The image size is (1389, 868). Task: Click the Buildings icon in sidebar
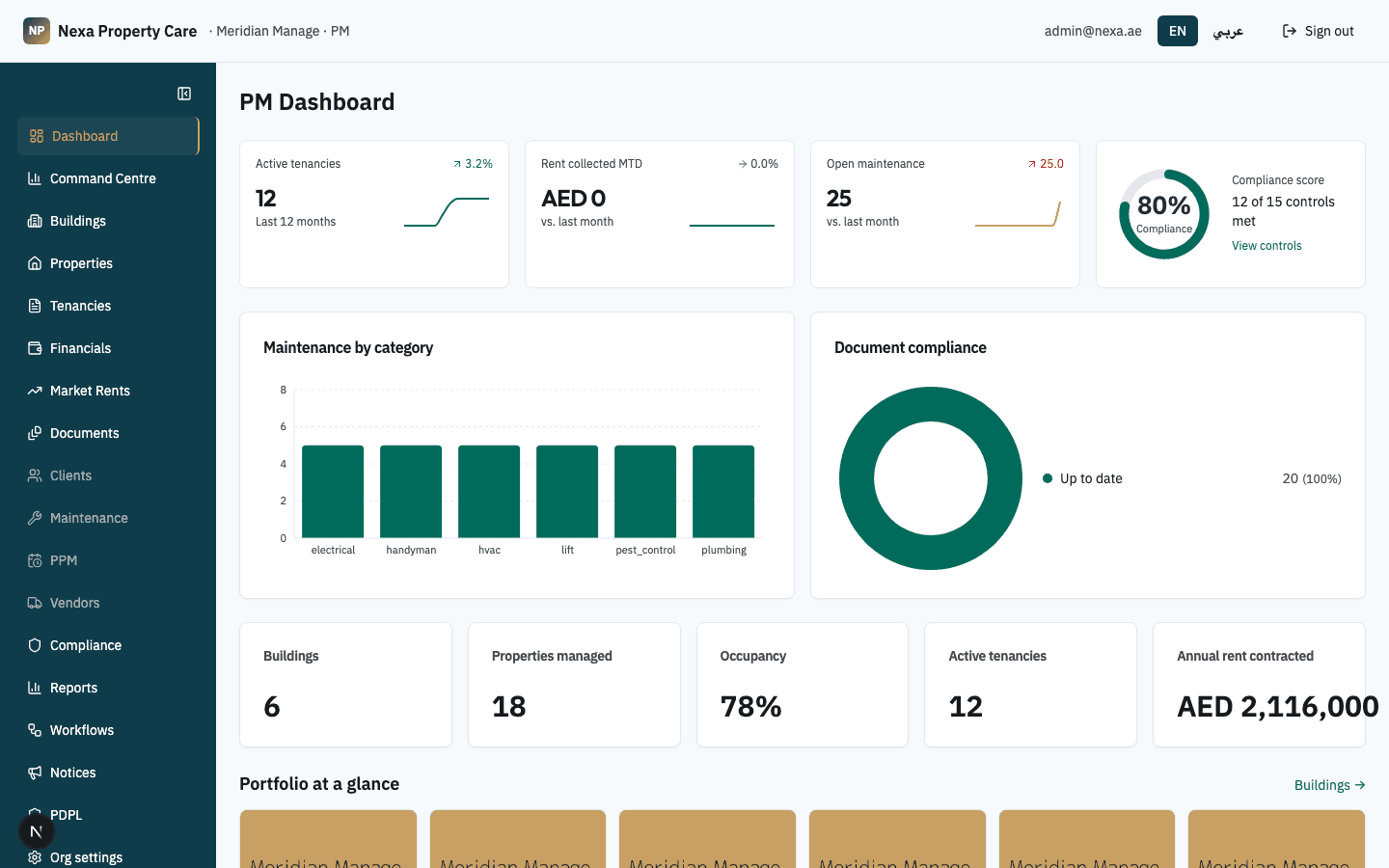35,221
